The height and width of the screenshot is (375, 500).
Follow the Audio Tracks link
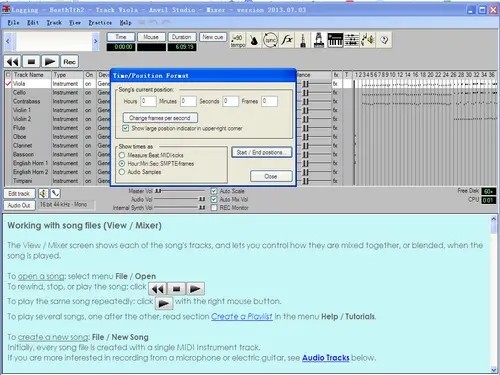[326, 358]
